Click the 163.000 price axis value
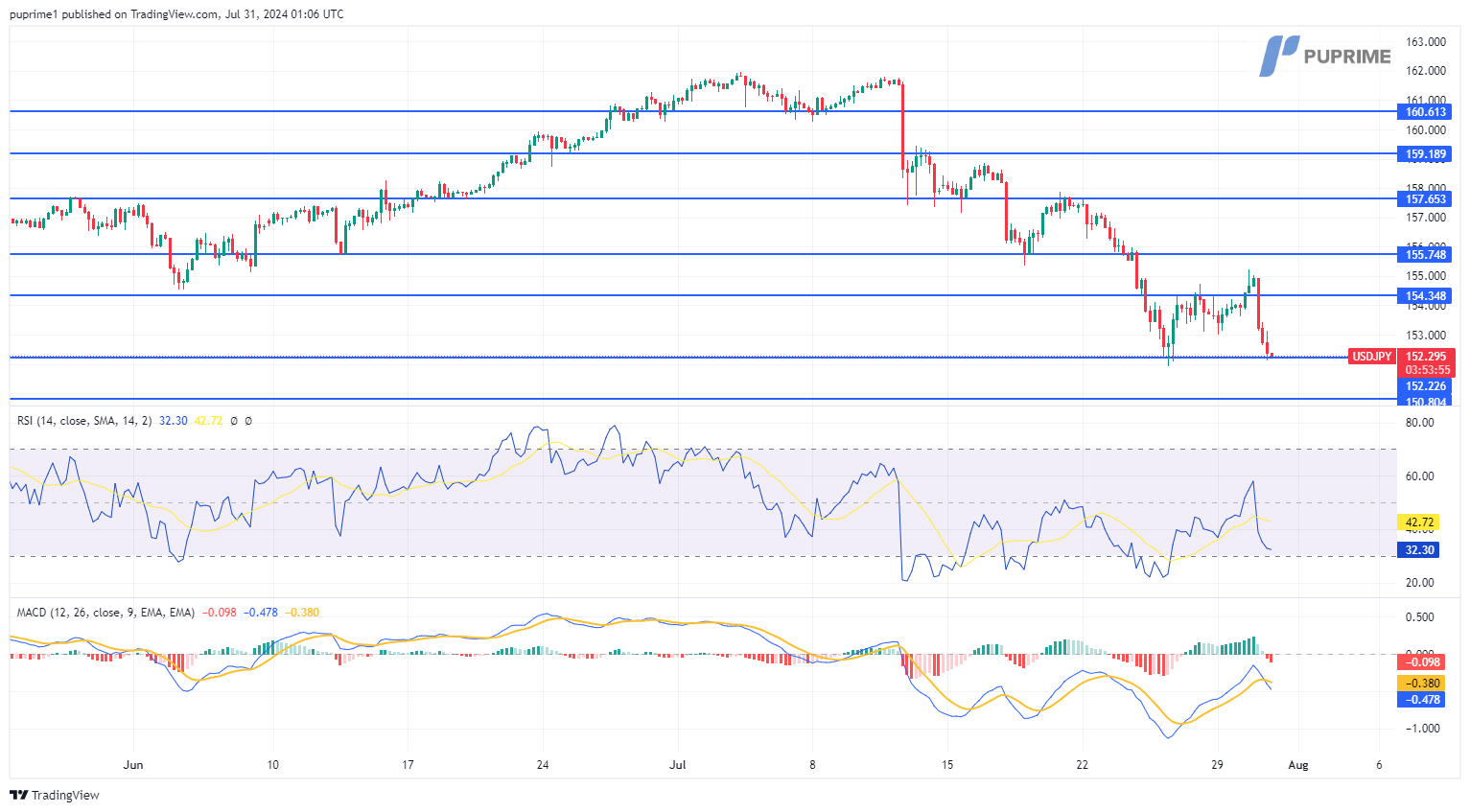Viewport: 1470px width, 812px height. [1426, 42]
